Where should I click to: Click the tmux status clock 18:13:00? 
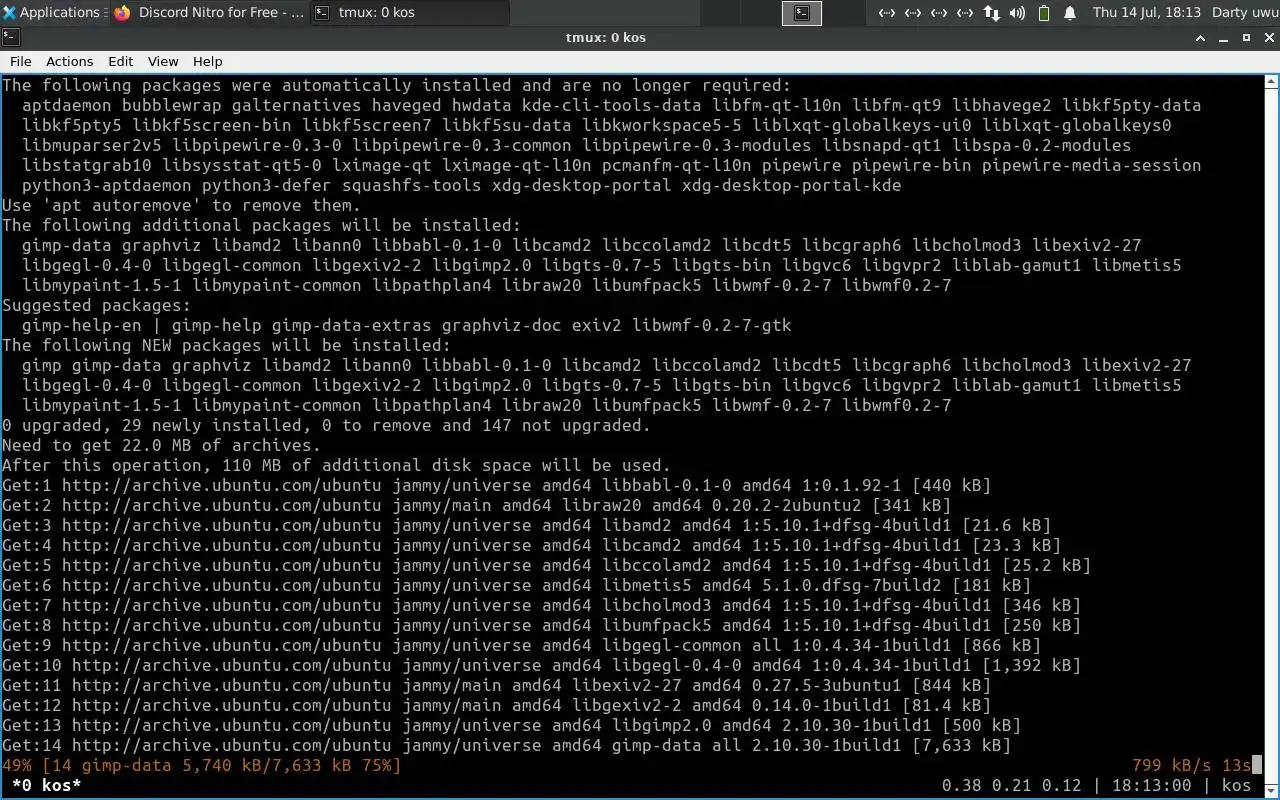click(1151, 786)
